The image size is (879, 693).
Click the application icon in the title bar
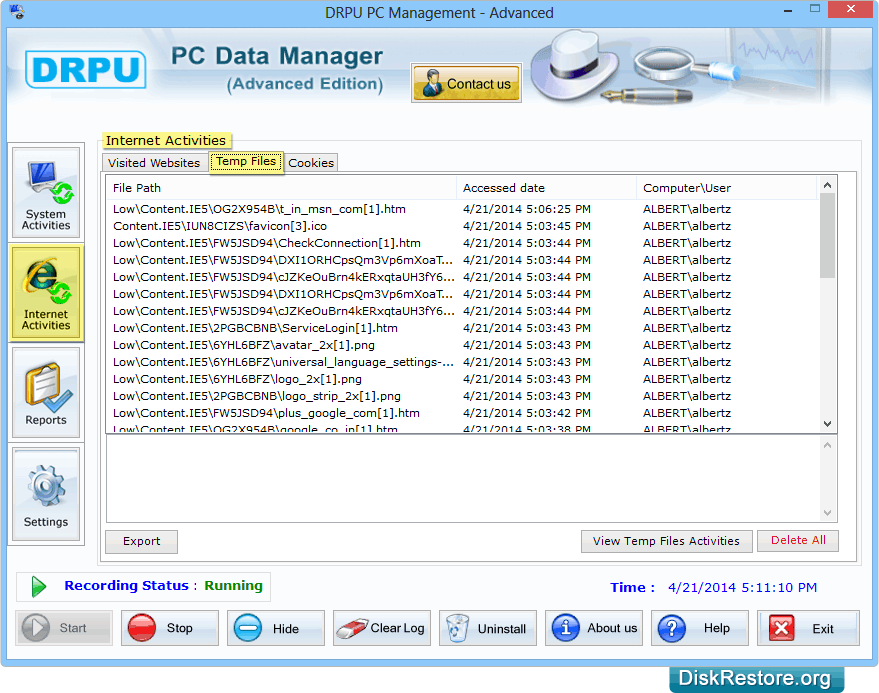(x=17, y=11)
